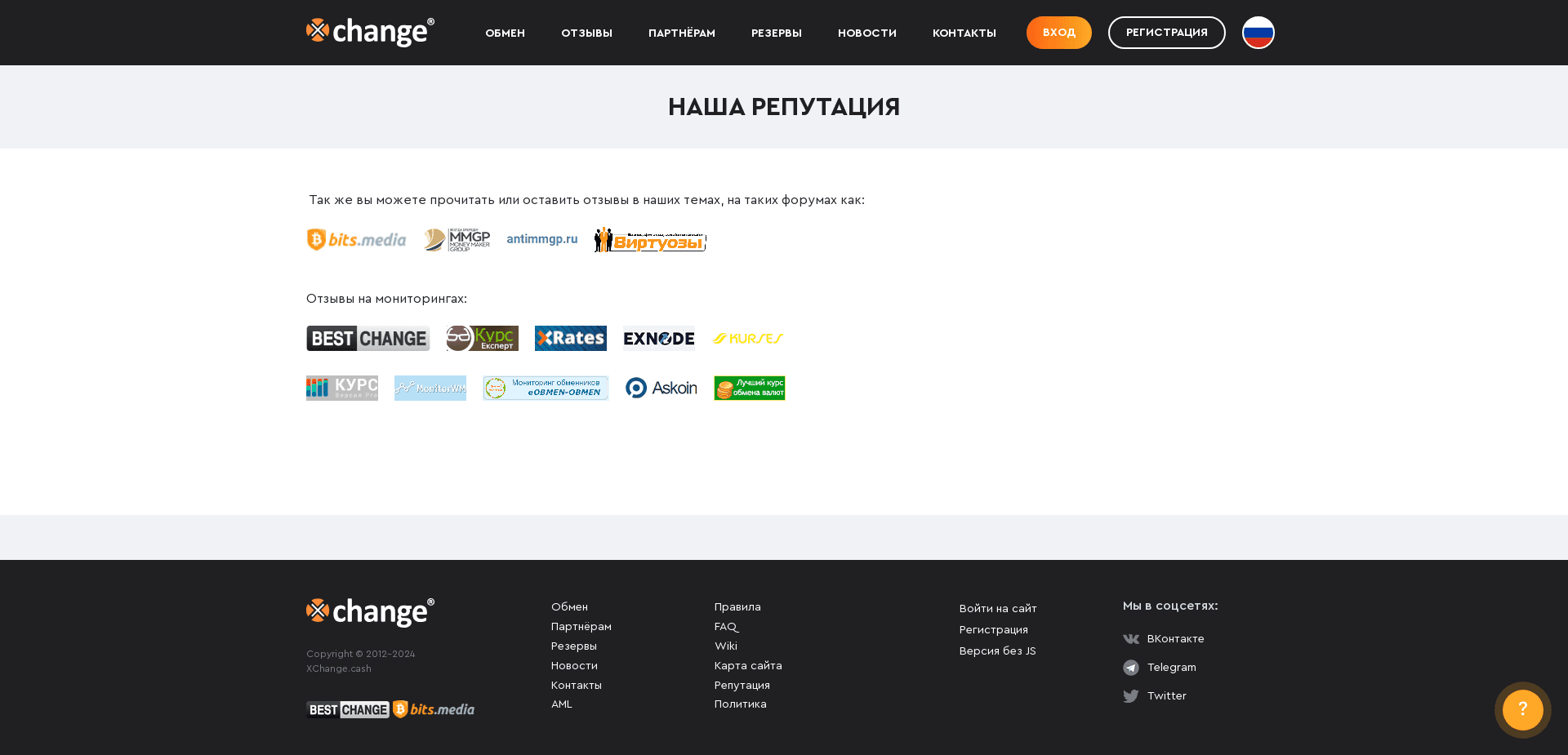This screenshot has height=755, width=1568.
Task: Click the Версия без JS link
Action: pyautogui.click(x=997, y=651)
